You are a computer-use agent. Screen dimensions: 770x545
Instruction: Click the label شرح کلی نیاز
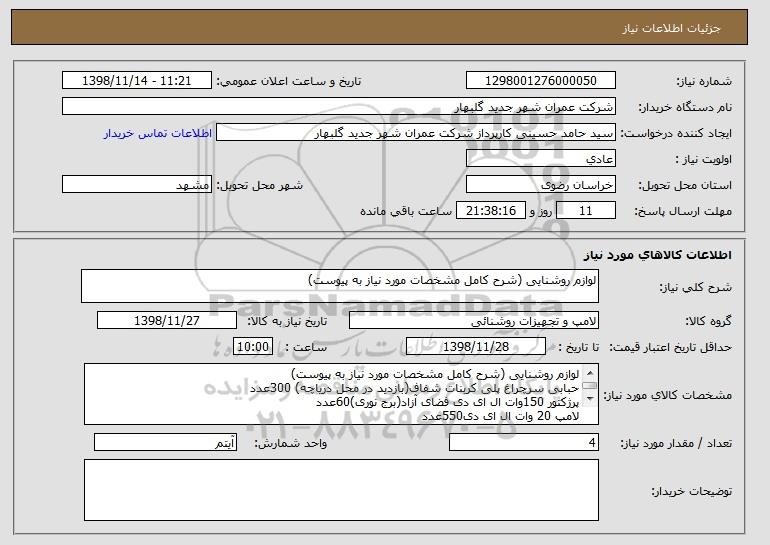[696, 288]
